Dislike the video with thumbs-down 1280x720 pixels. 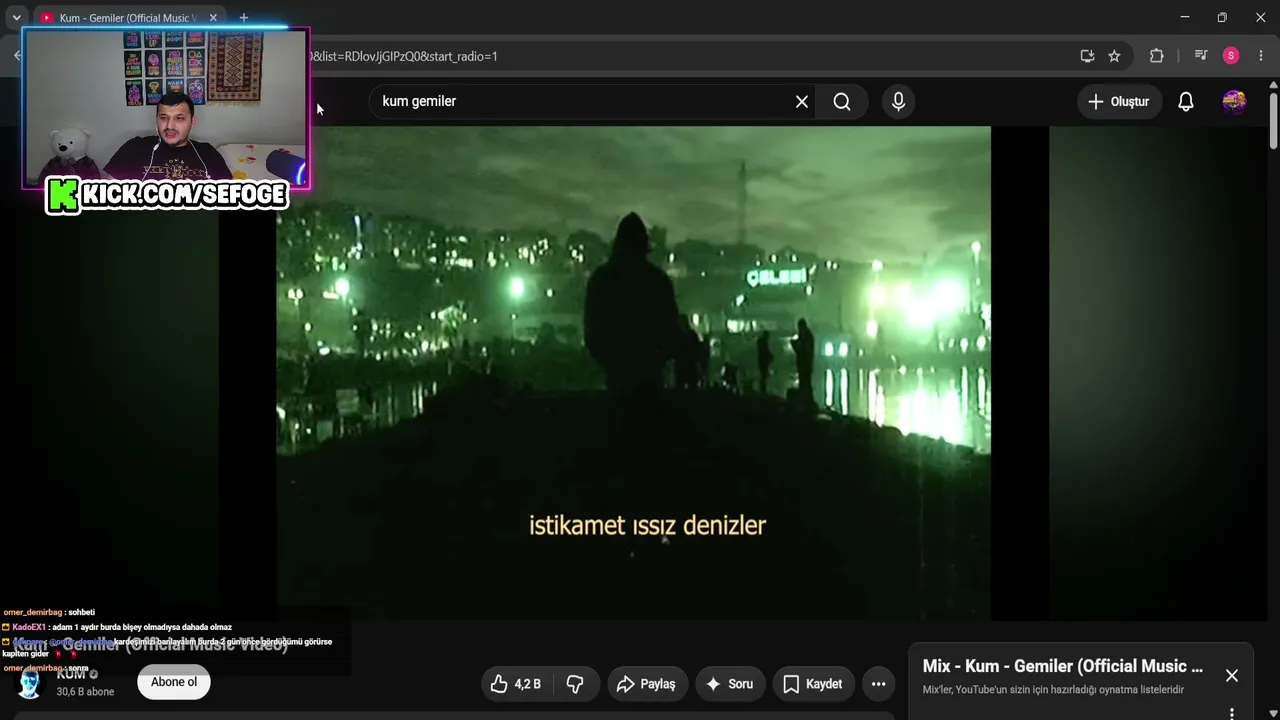(575, 684)
